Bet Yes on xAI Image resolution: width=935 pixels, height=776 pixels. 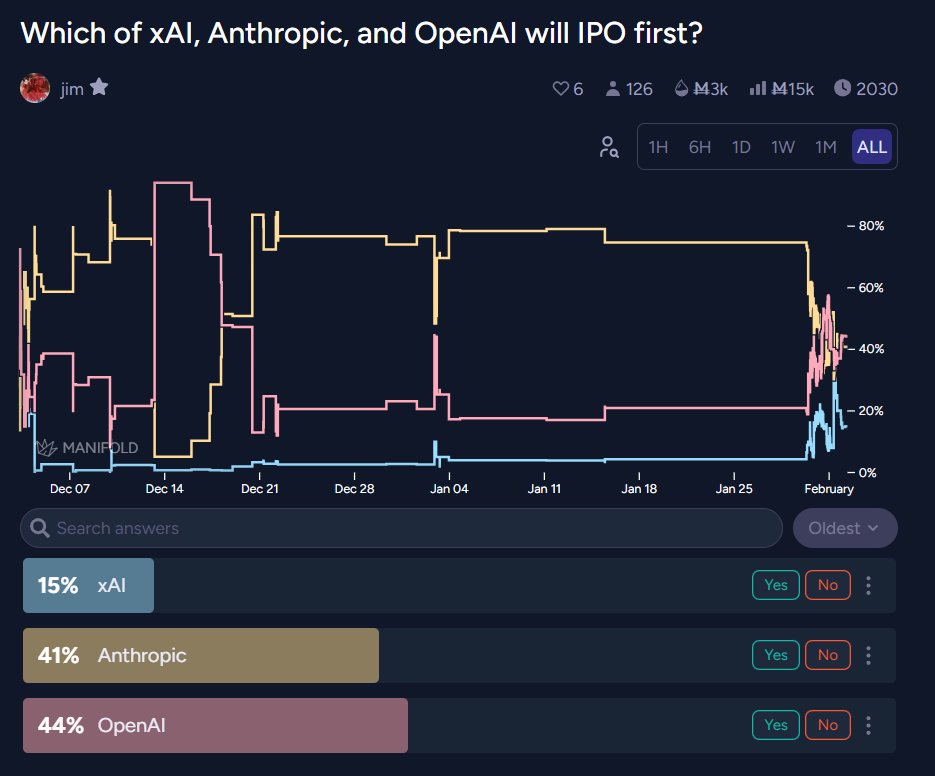tap(776, 585)
